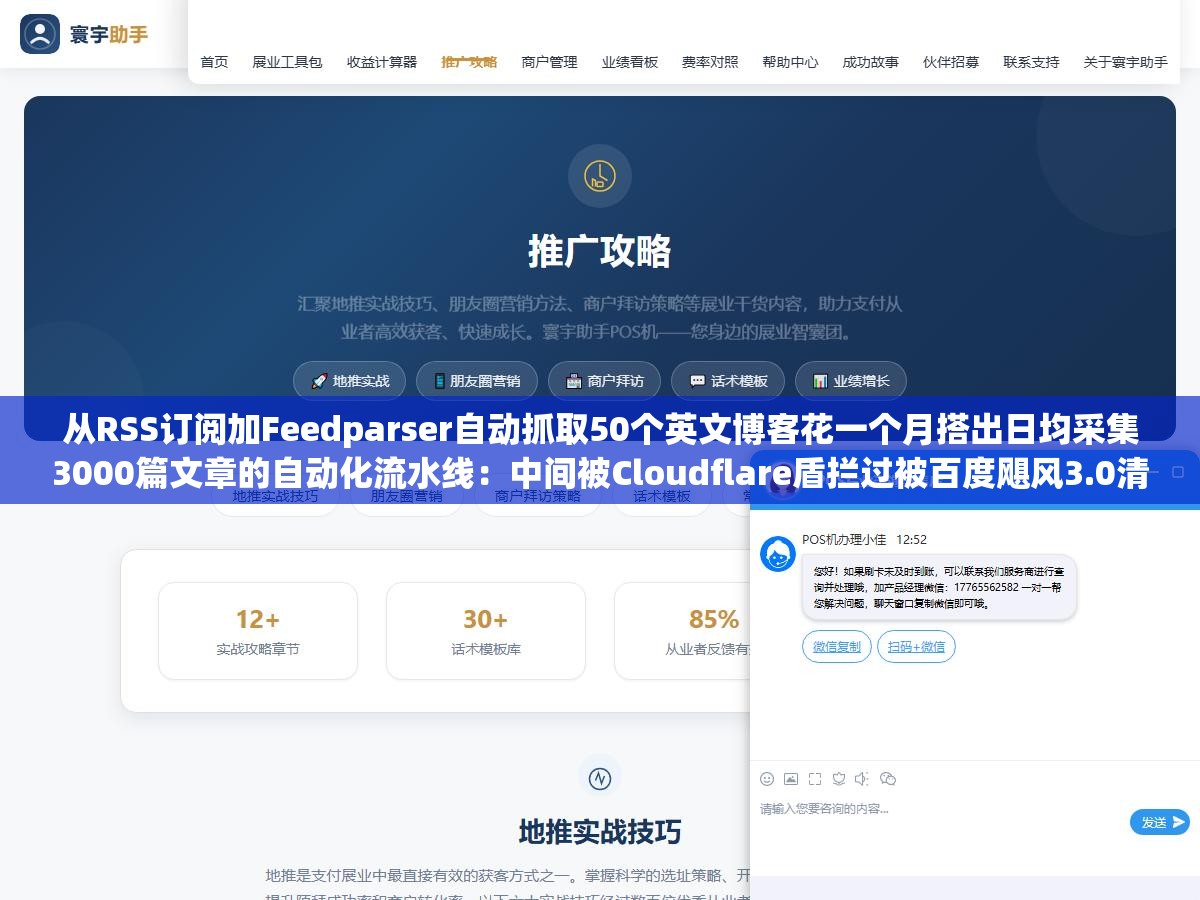The height and width of the screenshot is (900, 1200).
Task: Send the chat message with 发送
Action: (1160, 822)
